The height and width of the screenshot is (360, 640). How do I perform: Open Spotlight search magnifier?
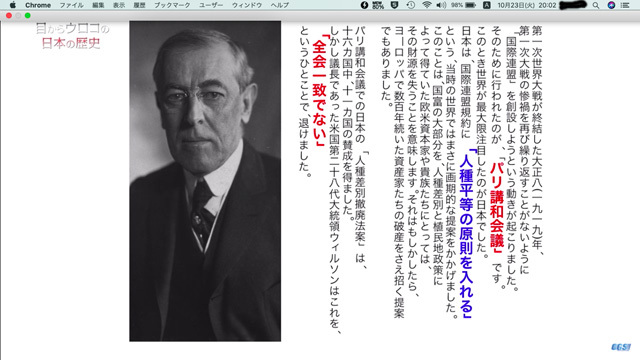coord(596,5)
